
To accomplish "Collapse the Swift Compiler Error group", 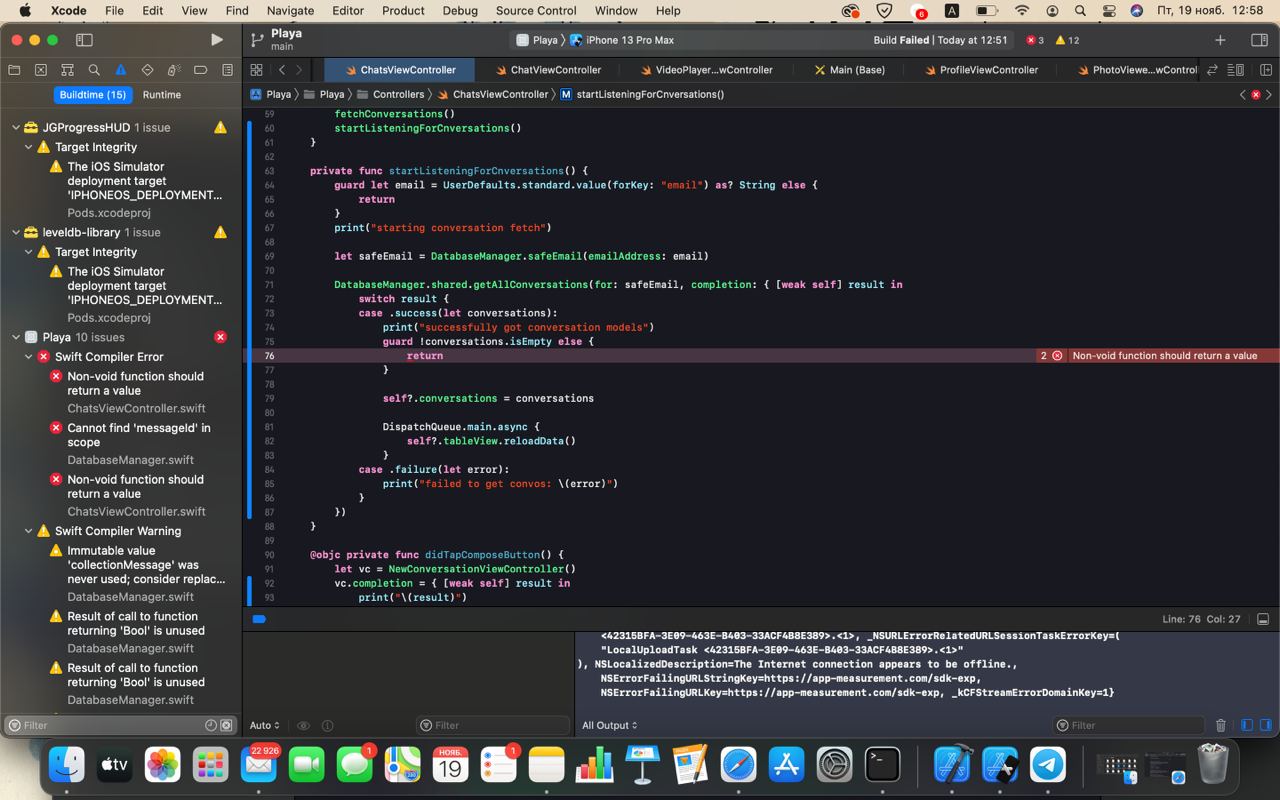I will pos(29,357).
